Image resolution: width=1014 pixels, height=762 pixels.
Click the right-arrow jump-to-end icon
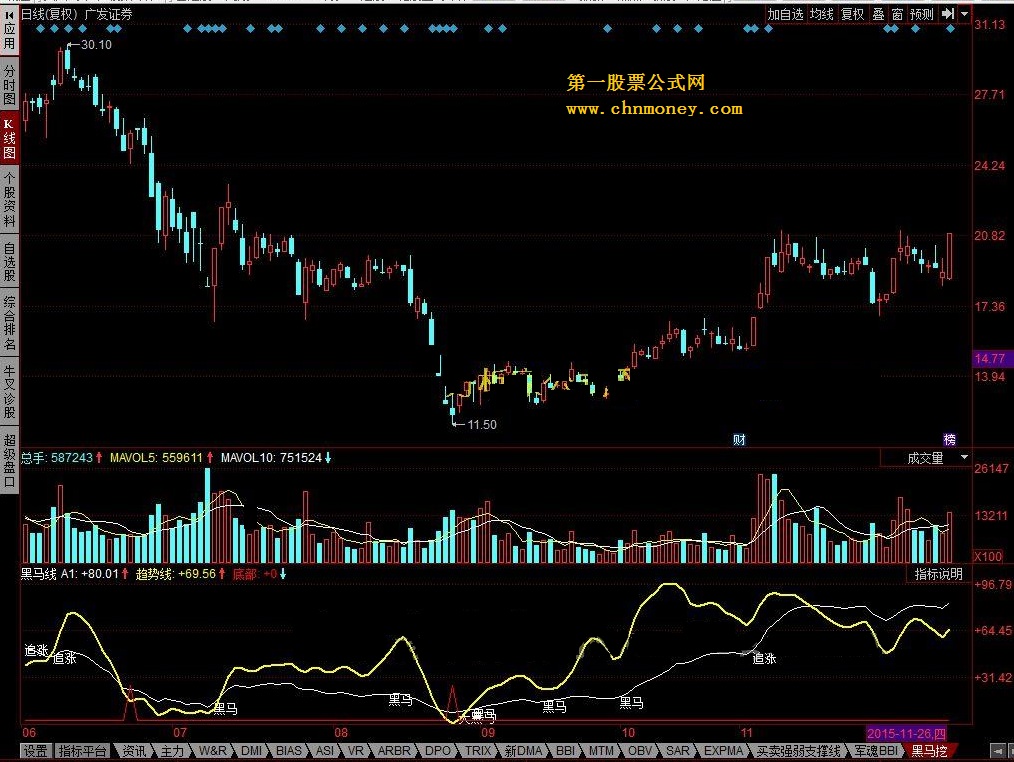pos(948,14)
